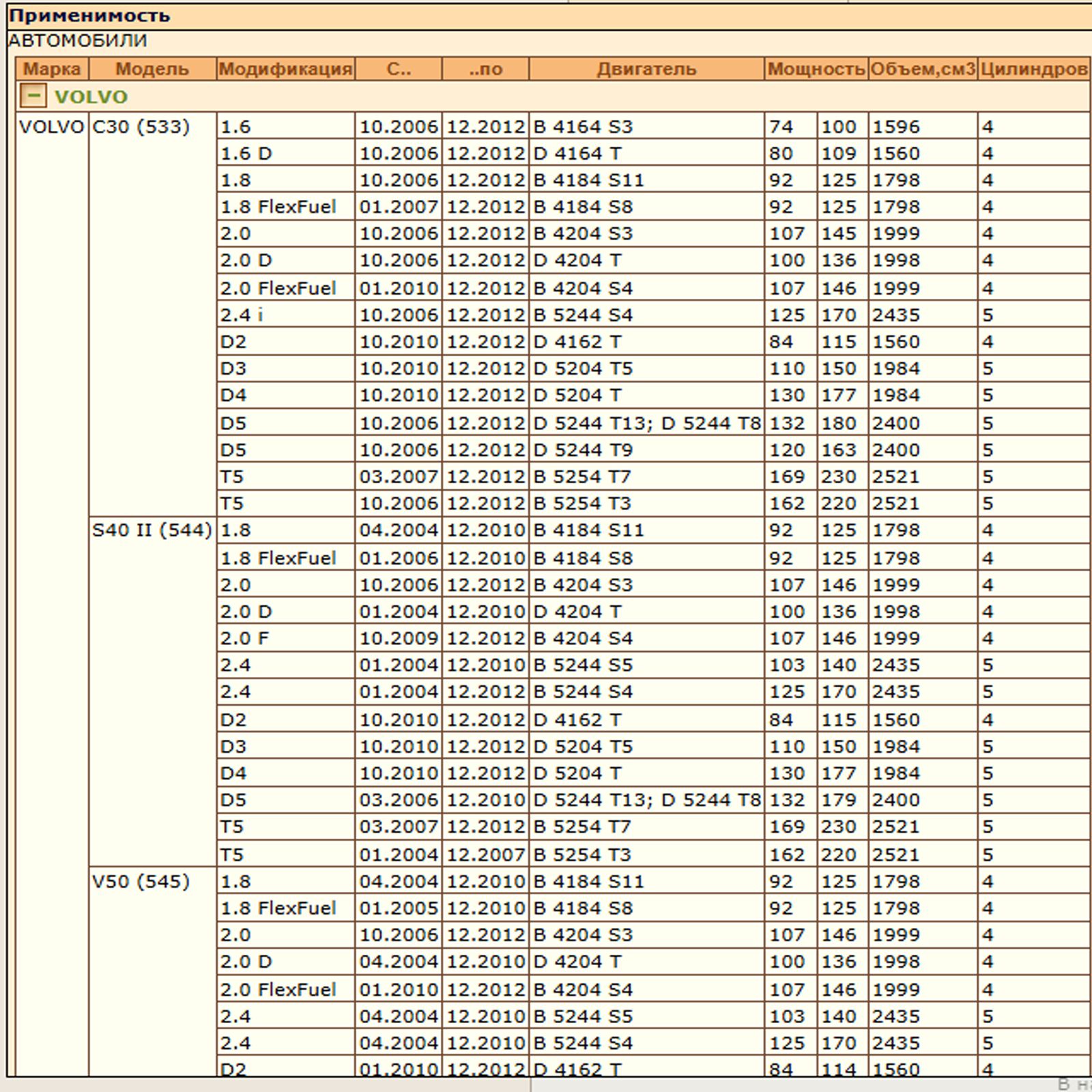Click the ..по end date column header
Screen dimensions: 1092x1092
pyautogui.click(x=485, y=69)
